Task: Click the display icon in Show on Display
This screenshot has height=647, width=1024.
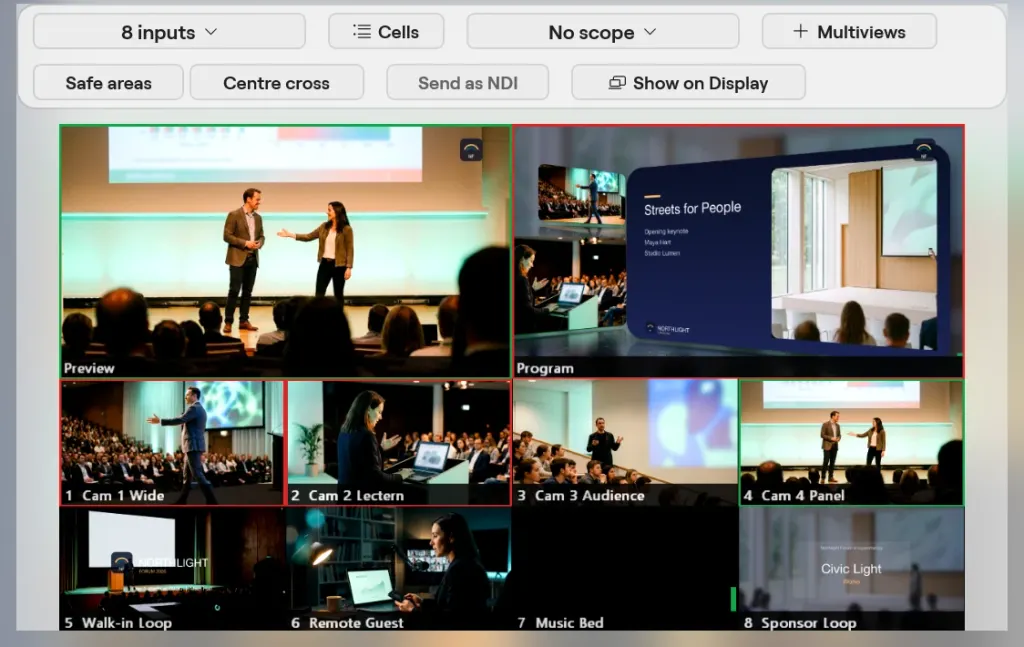Action: click(617, 83)
